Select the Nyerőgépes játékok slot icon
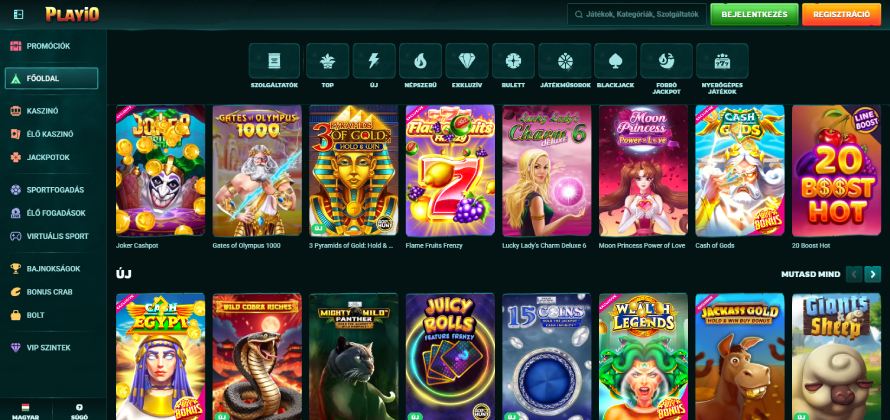Image resolution: width=890 pixels, height=420 pixels. [x=714, y=62]
